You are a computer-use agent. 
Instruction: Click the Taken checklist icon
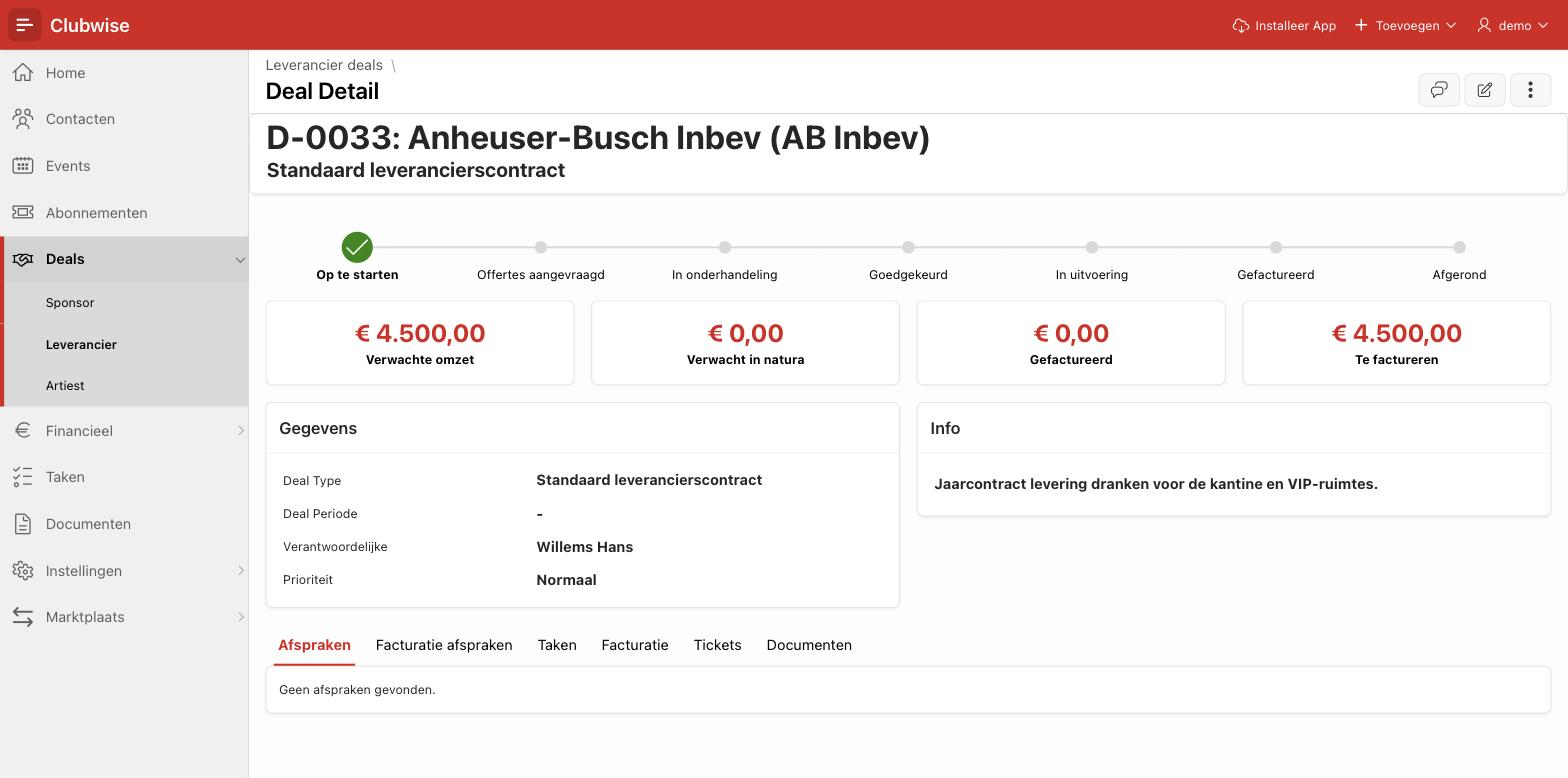[23, 477]
